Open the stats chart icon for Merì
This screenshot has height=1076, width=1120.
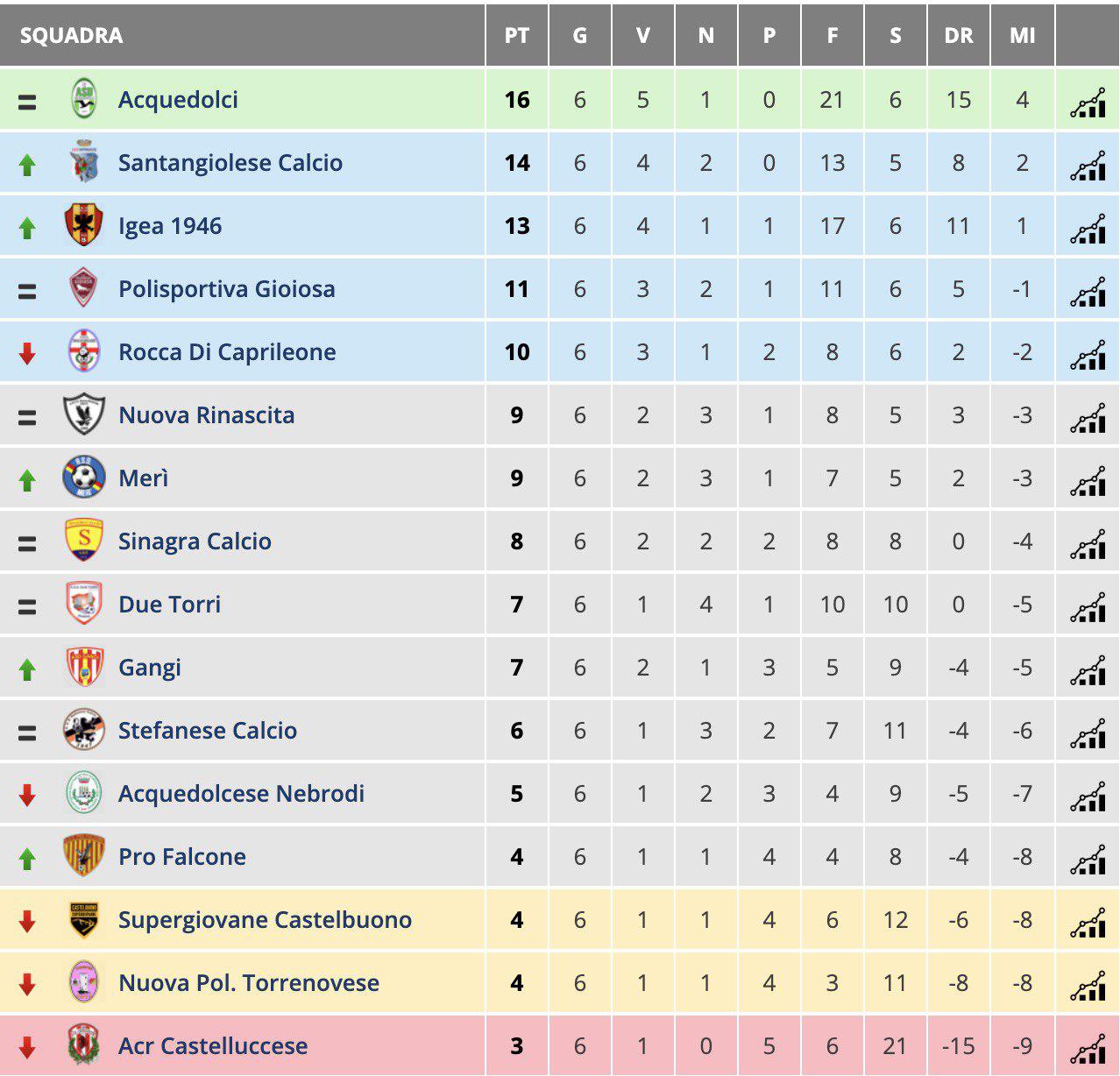[1088, 480]
